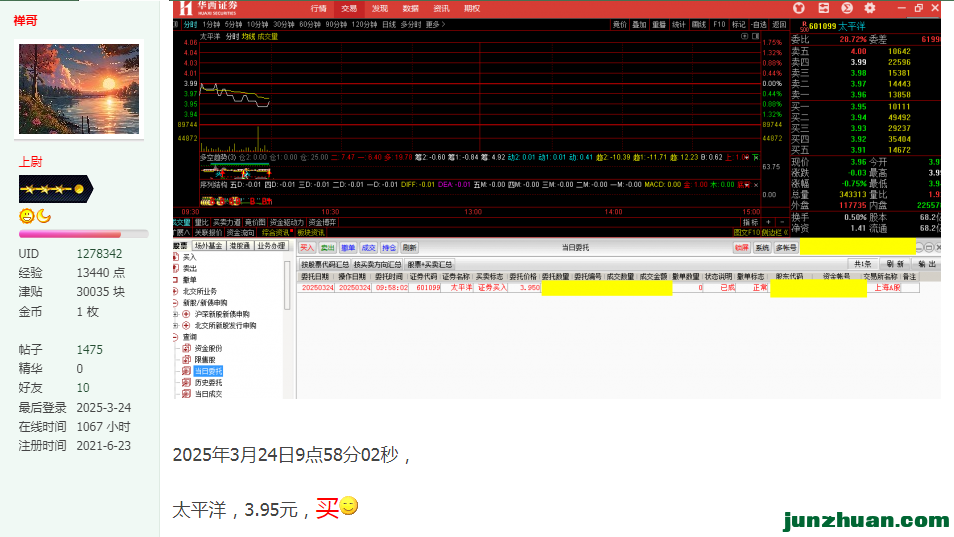Click the small plus box icon above chart
This screenshot has width=954, height=537.
click(744, 36)
